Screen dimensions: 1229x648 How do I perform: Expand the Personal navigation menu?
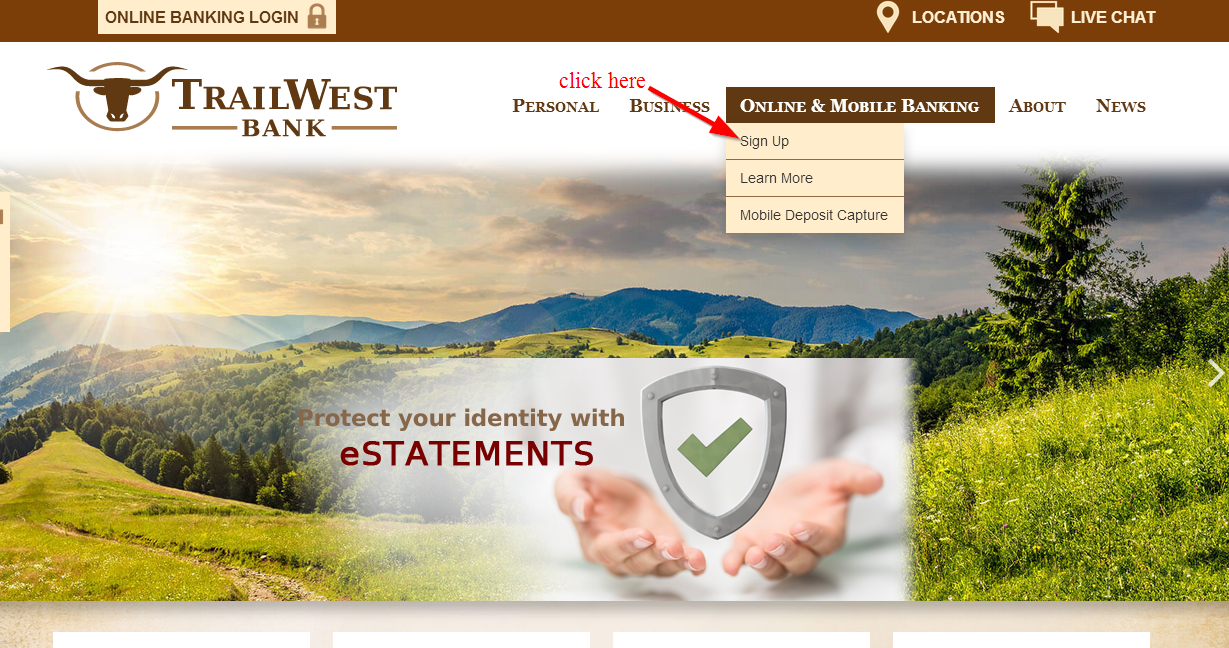(556, 106)
